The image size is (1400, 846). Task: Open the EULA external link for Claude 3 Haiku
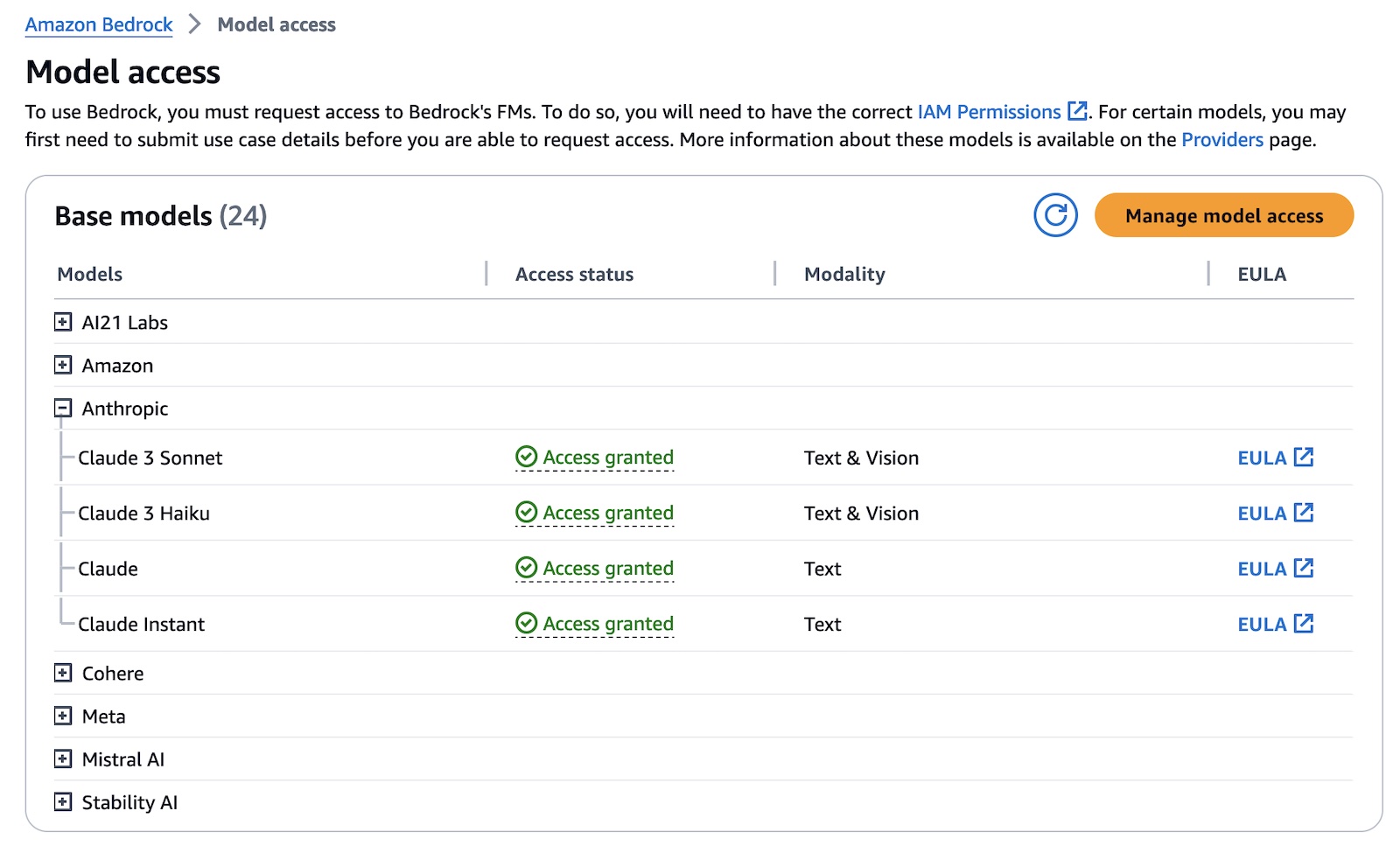[1275, 513]
